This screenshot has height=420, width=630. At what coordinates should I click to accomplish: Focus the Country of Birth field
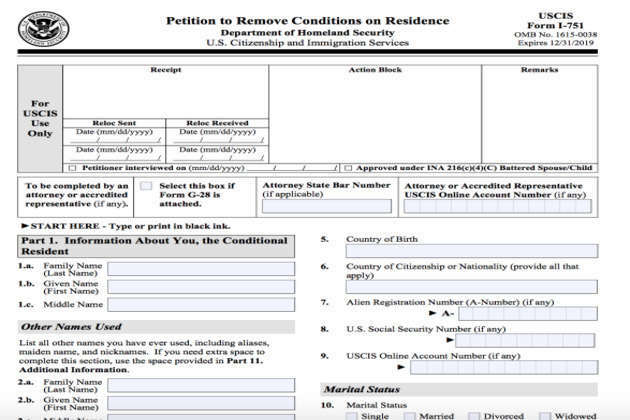tap(472, 251)
